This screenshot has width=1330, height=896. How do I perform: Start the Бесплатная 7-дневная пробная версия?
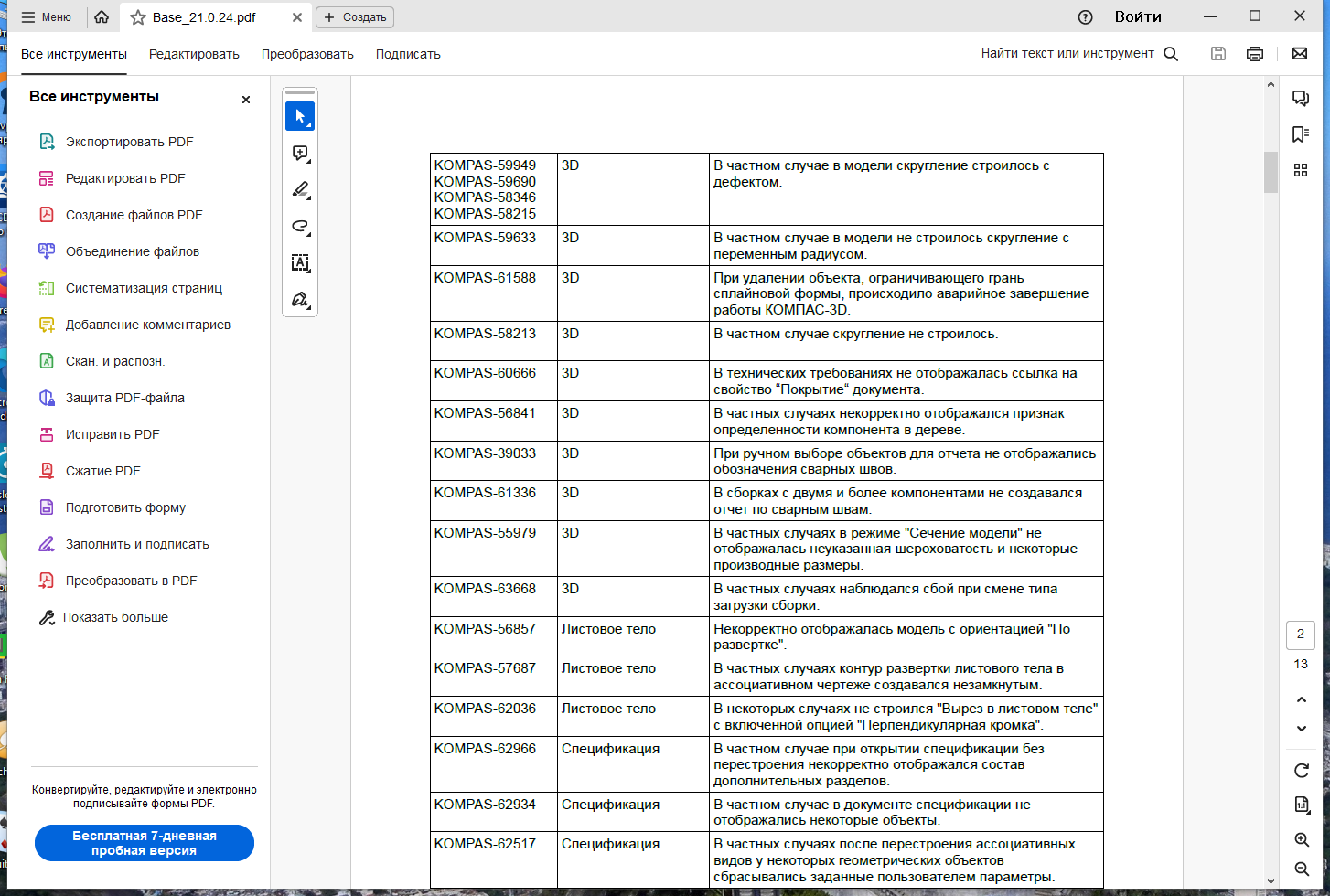pyautogui.click(x=145, y=843)
